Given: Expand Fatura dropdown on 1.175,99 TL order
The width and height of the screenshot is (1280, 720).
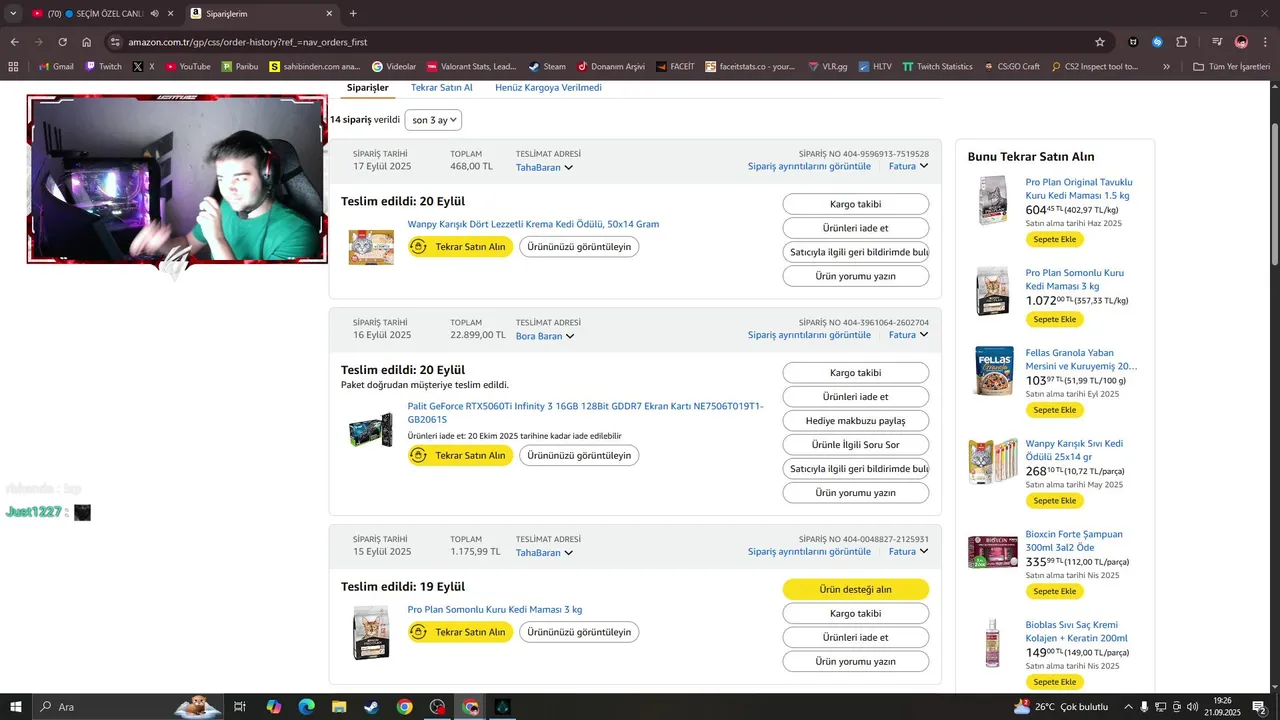Looking at the screenshot, I should (908, 551).
